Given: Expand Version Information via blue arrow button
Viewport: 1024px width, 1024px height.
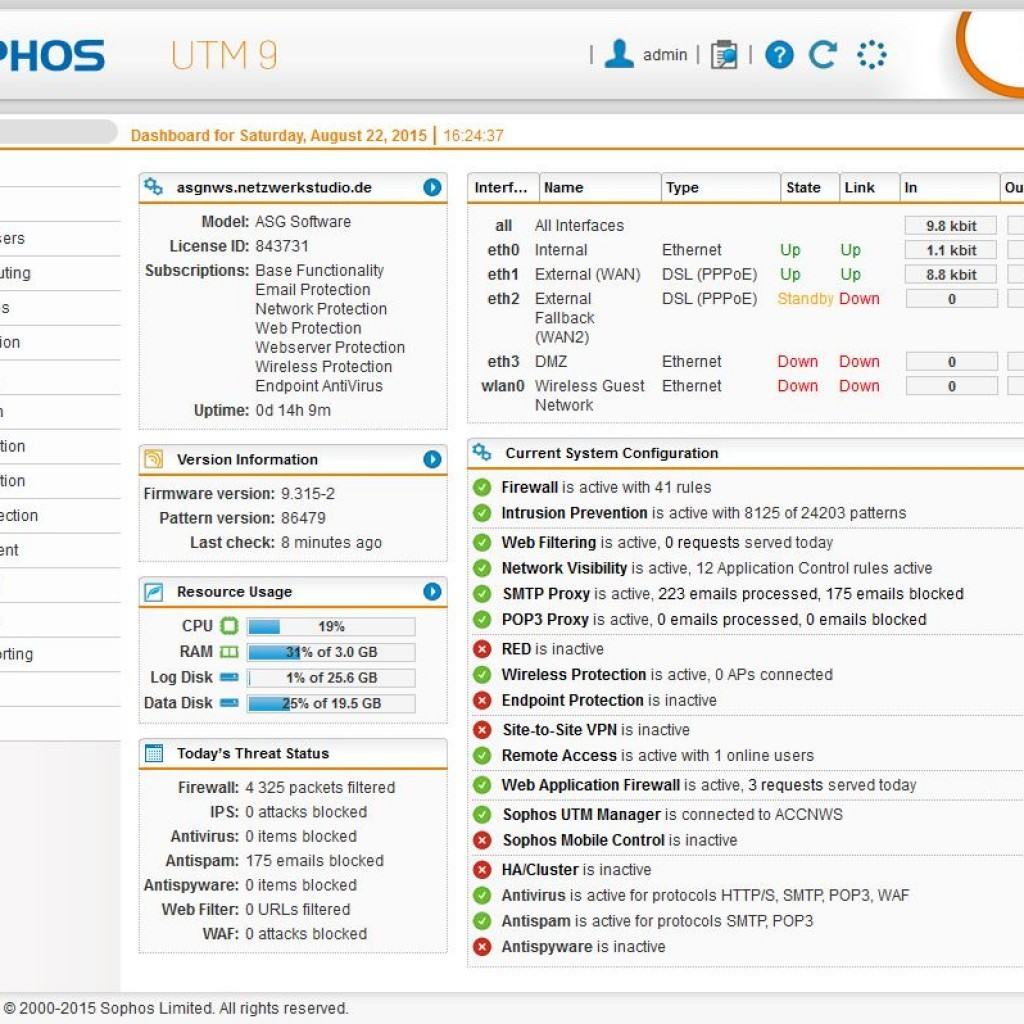Looking at the screenshot, I should pos(432,459).
